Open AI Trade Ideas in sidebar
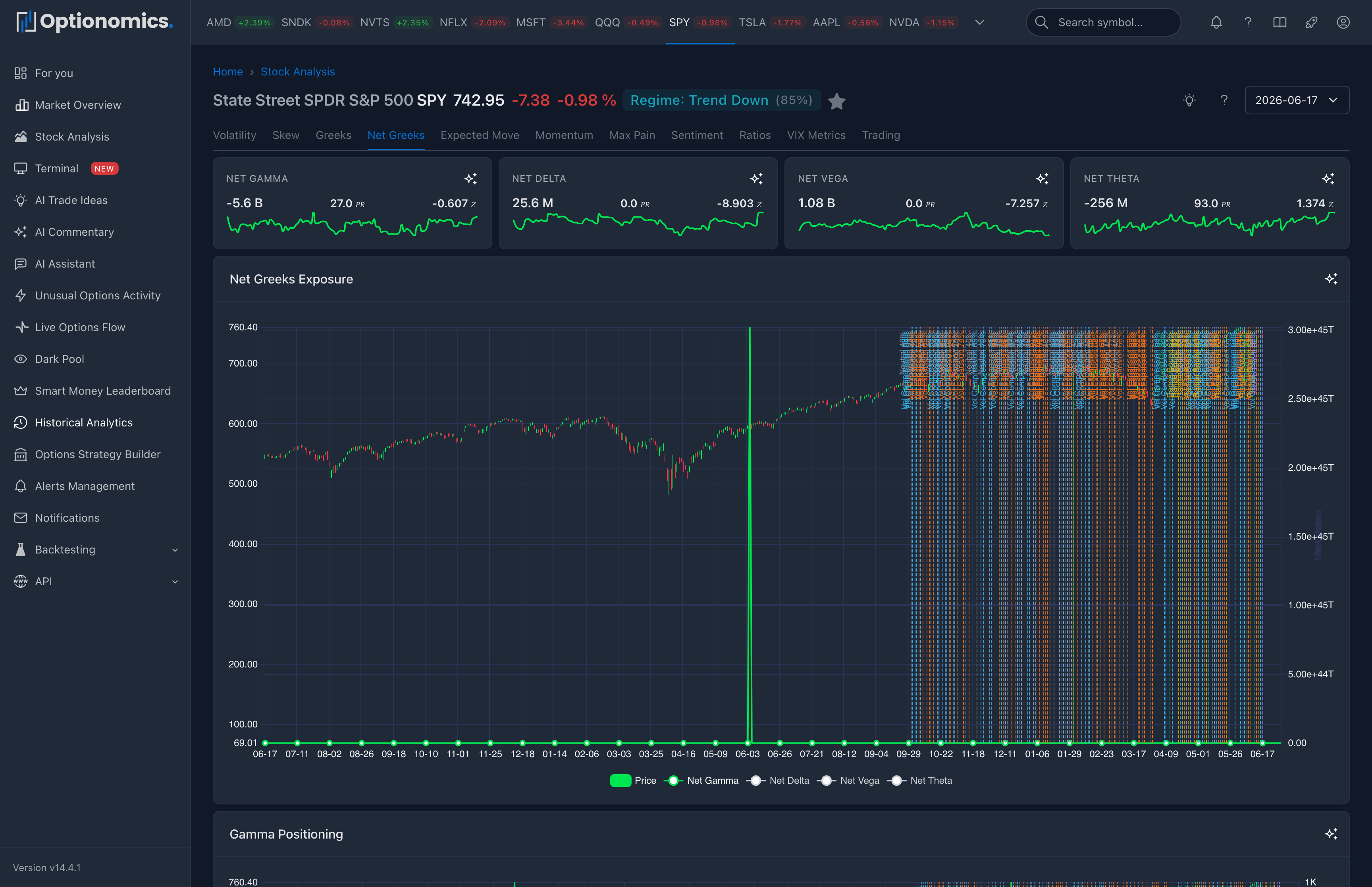 click(x=95, y=200)
